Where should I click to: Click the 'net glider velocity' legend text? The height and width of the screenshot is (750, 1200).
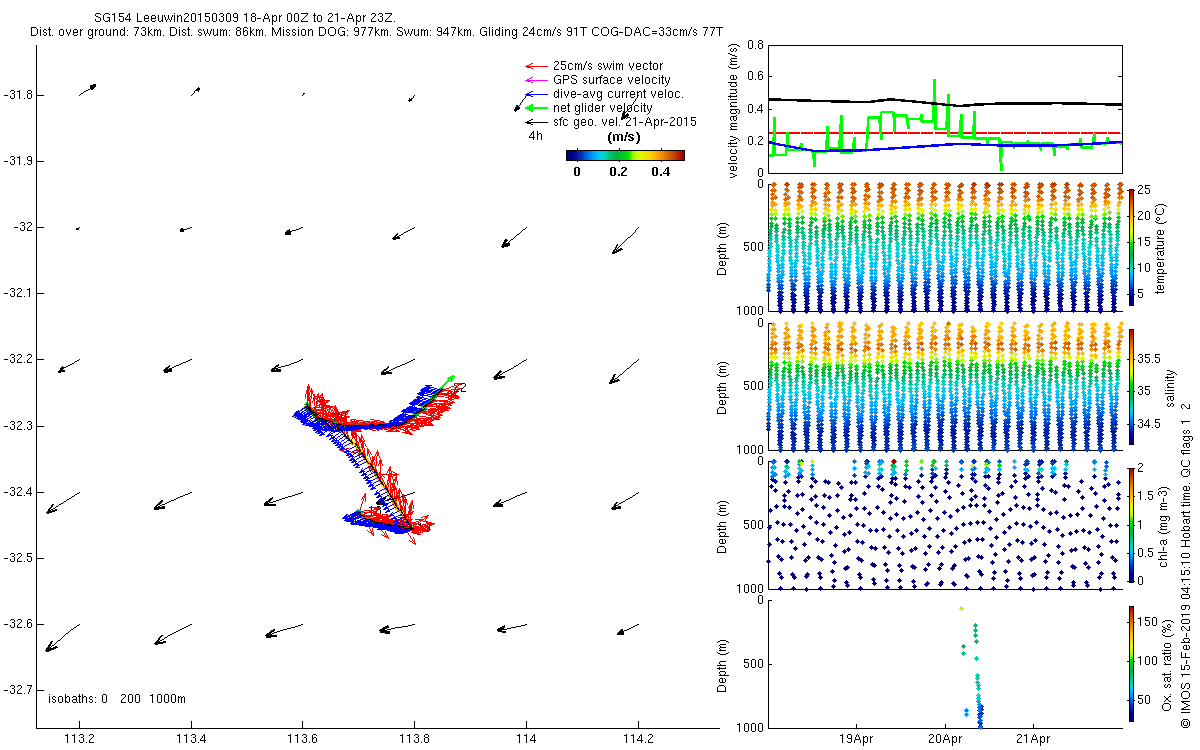603,107
